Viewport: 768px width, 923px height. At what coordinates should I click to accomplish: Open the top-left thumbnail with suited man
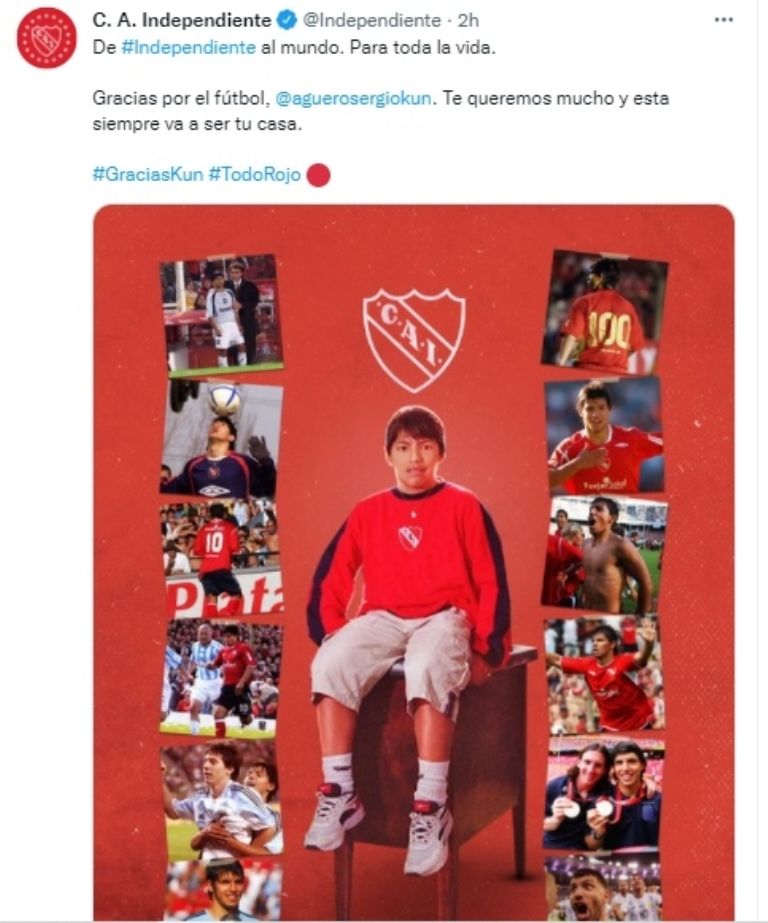(x=222, y=314)
